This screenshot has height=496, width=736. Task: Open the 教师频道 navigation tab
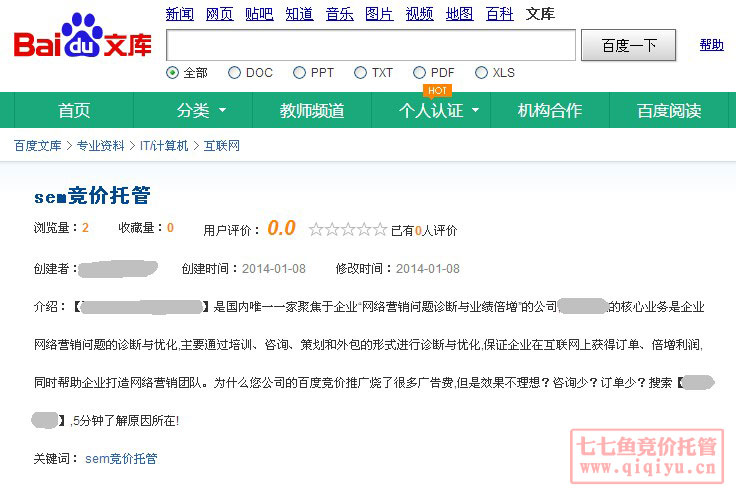coord(312,110)
